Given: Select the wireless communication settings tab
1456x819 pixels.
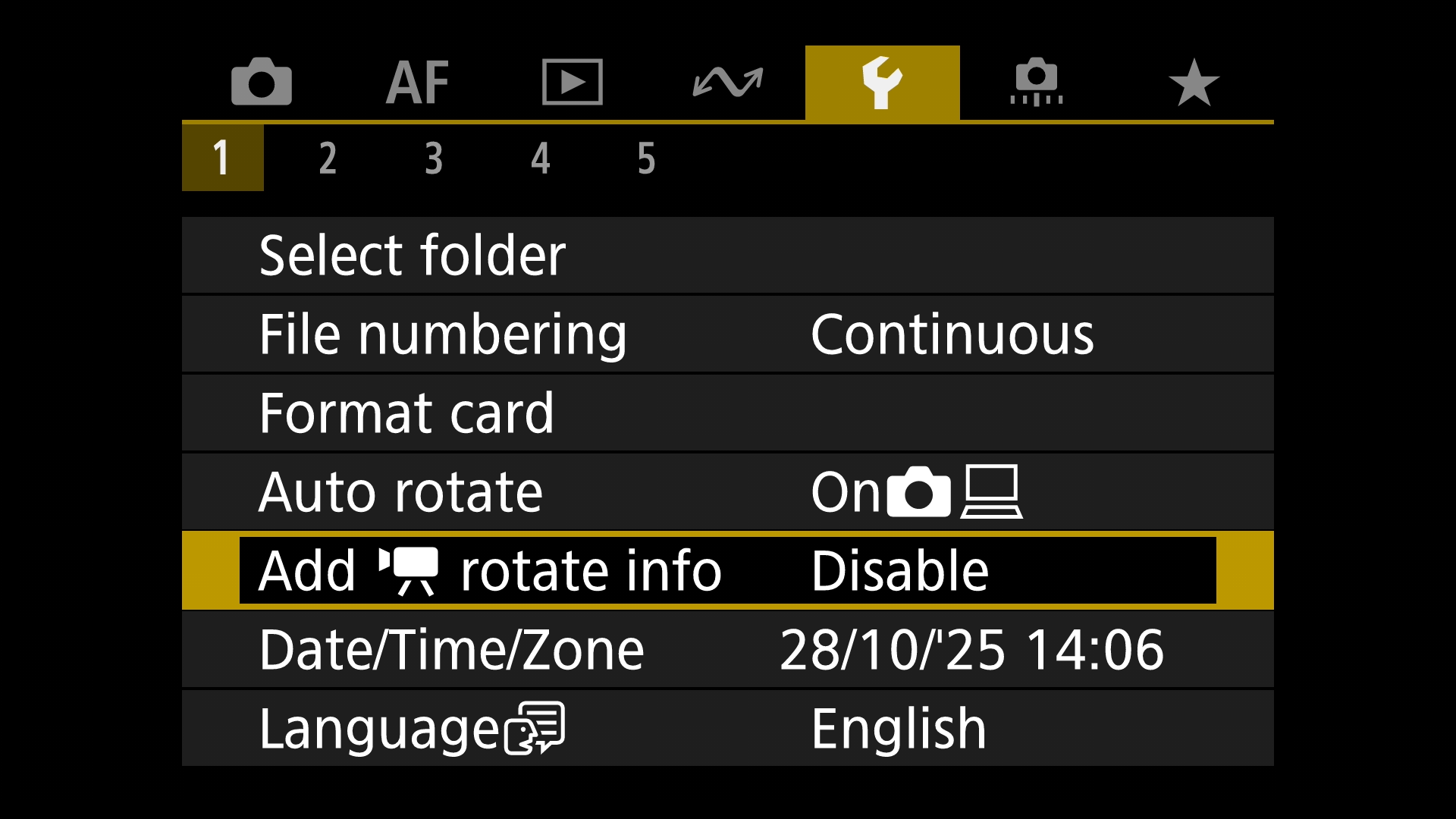Looking at the screenshot, I should (x=728, y=82).
